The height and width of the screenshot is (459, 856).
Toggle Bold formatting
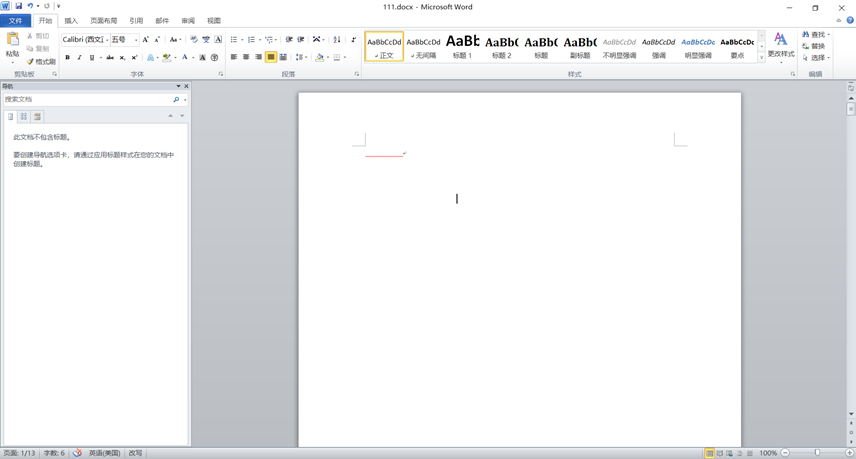pyautogui.click(x=68, y=57)
